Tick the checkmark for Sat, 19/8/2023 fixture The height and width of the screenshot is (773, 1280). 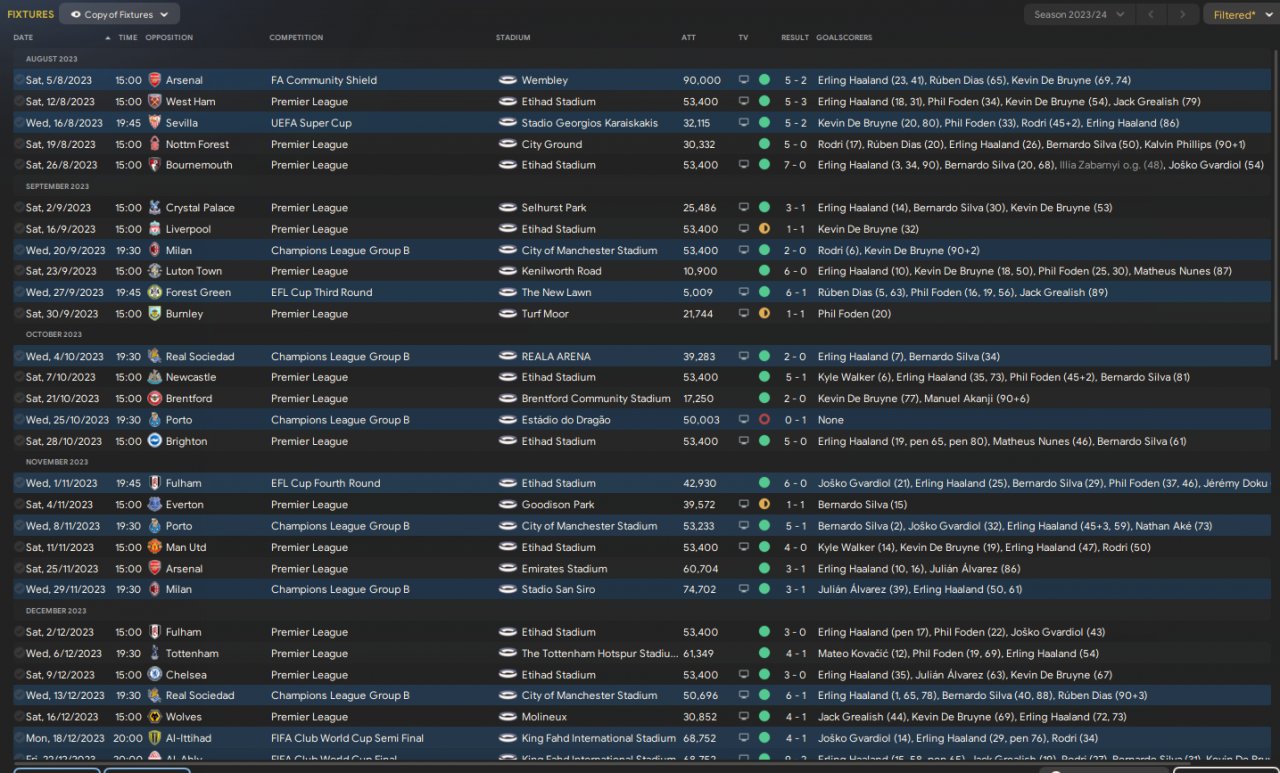click(19, 144)
